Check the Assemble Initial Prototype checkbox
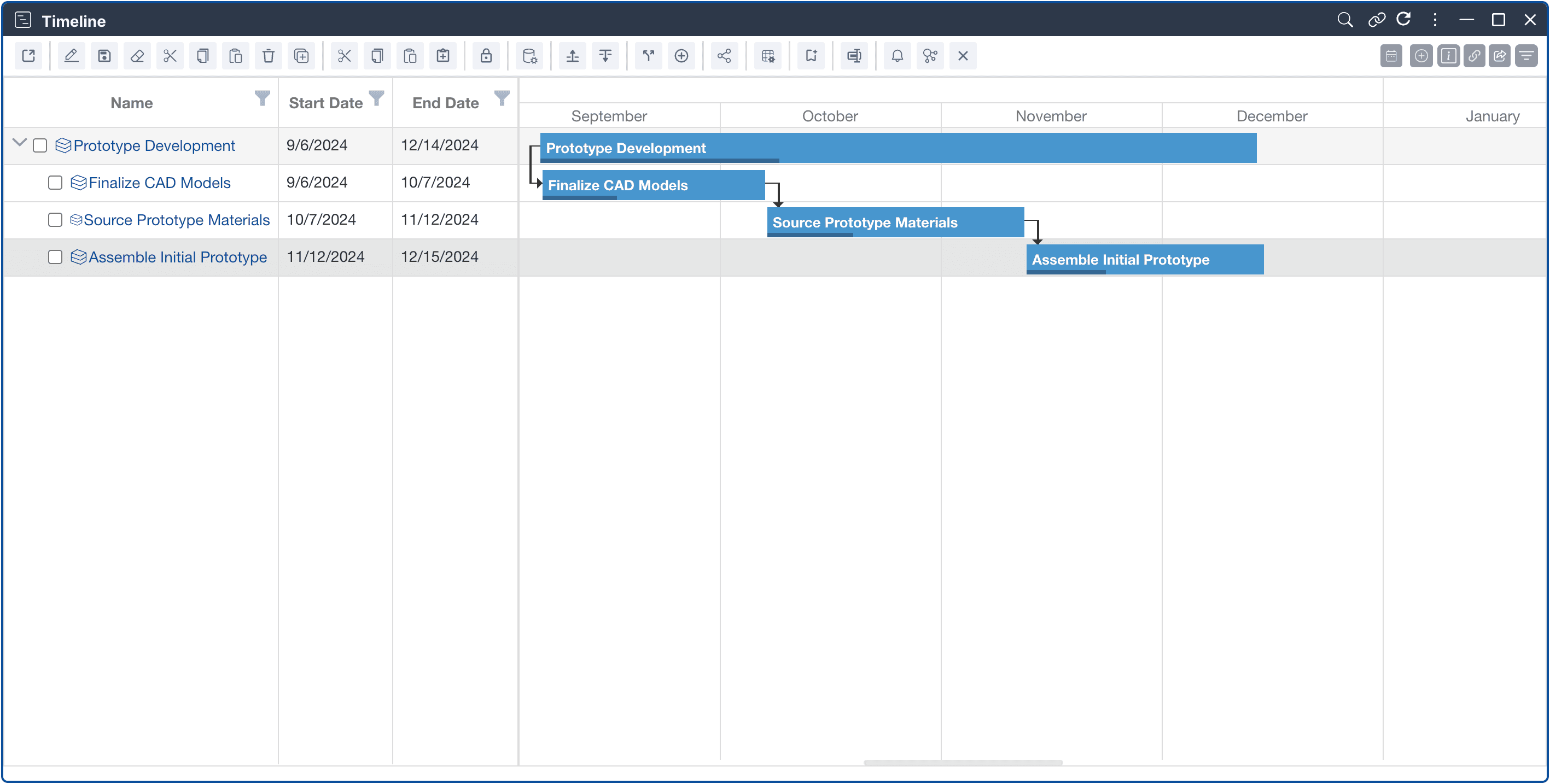Viewport: 1550px width, 784px height. (55, 258)
